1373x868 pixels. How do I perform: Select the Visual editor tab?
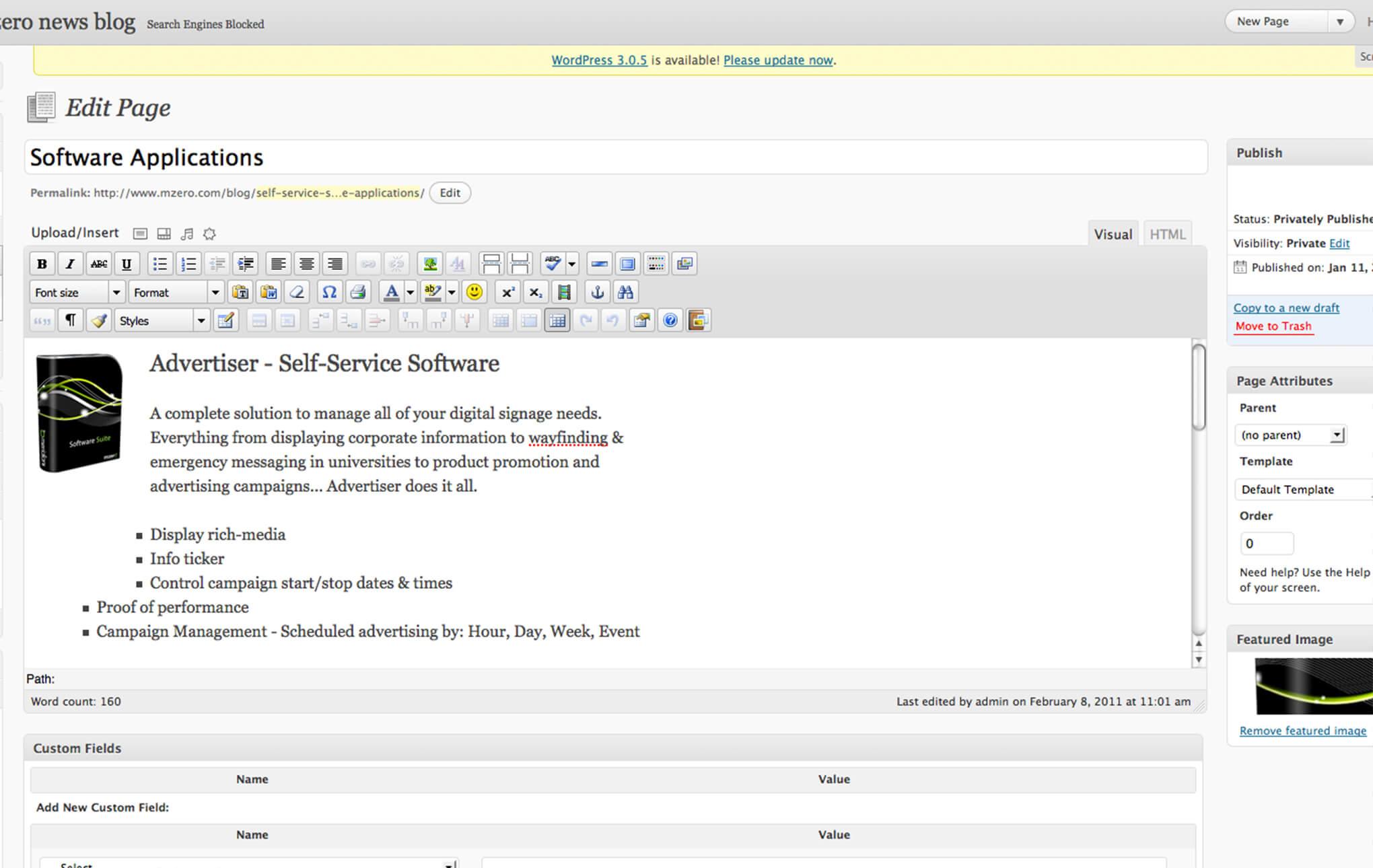click(1113, 233)
